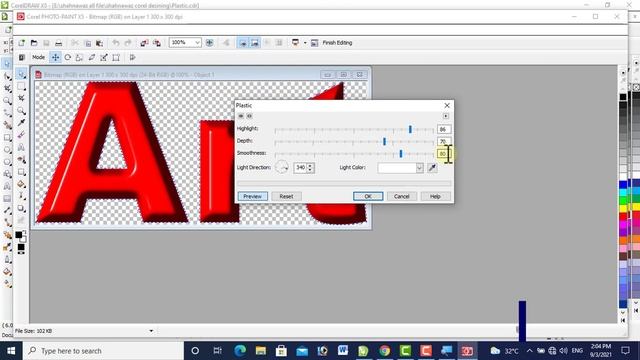Image resolution: width=640 pixels, height=360 pixels.
Task: Select the Rectangle Mask tool
Action: click(x=21, y=87)
